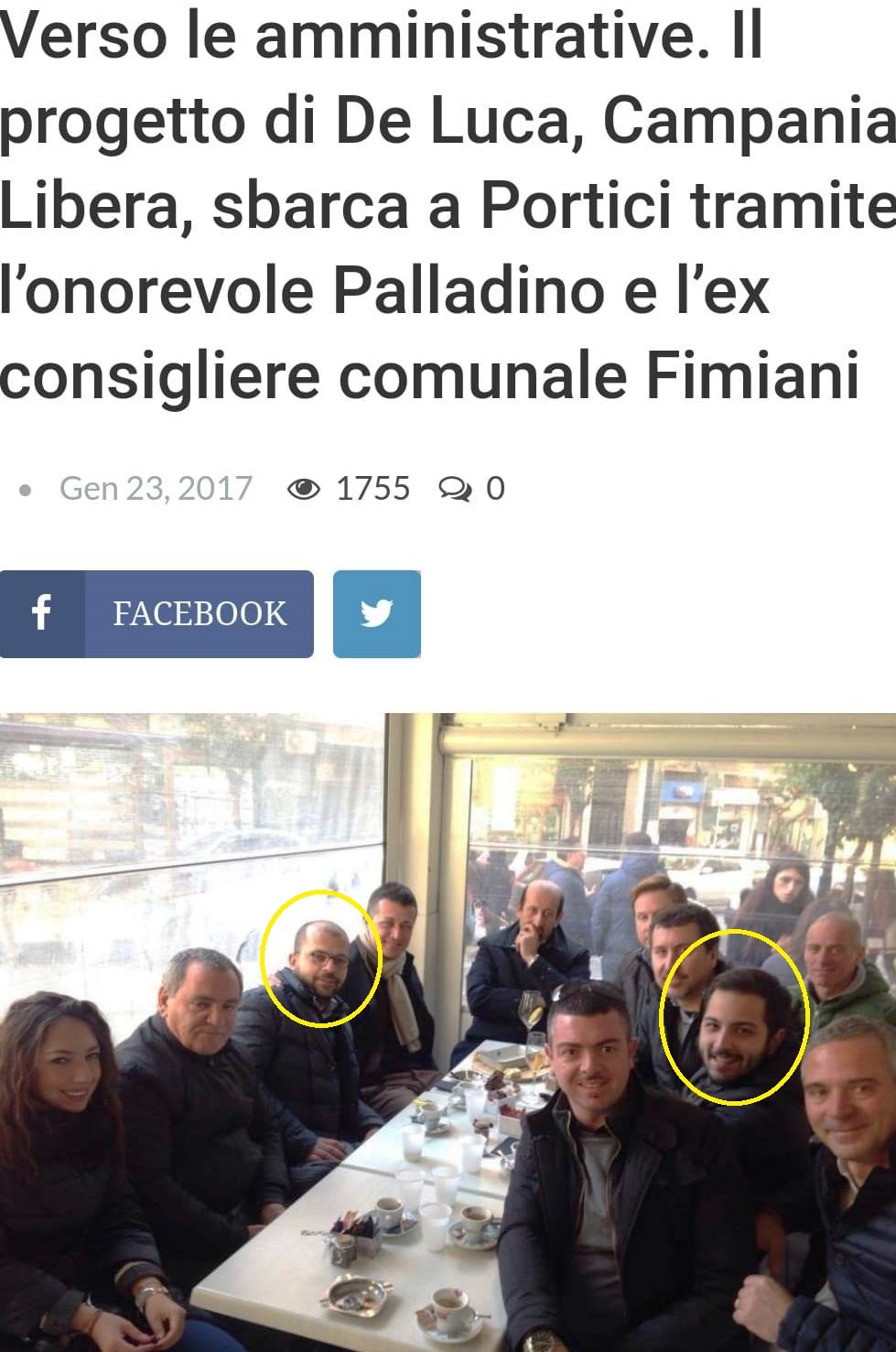Click the eye views icon
This screenshot has height=1352, width=896.
point(304,489)
